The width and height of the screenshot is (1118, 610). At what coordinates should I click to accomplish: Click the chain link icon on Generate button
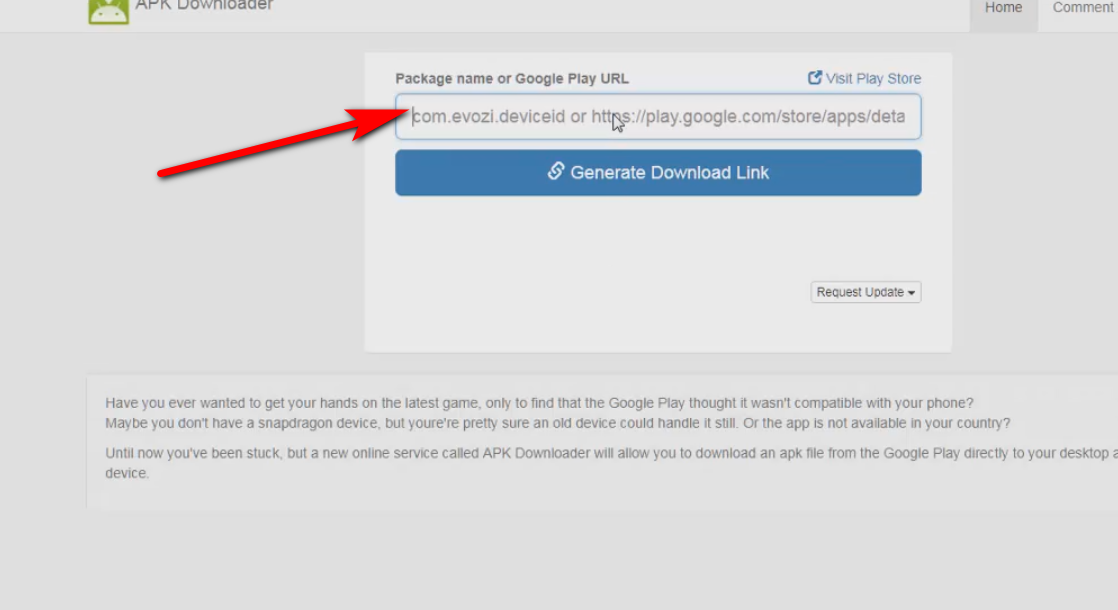pyautogui.click(x=556, y=171)
